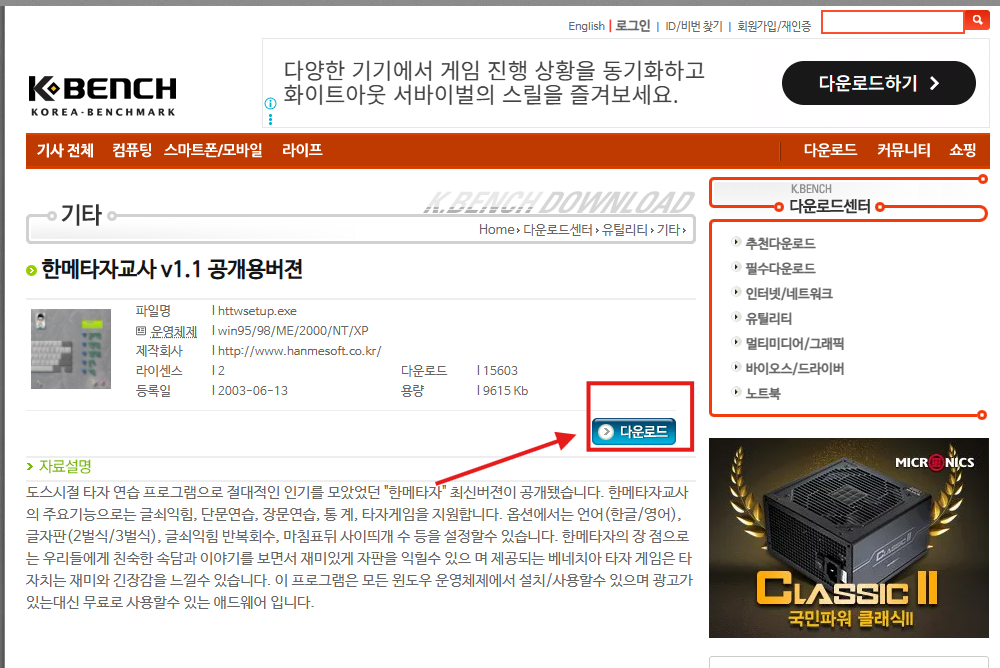Open 컴퓨팅 menu item

(x=132, y=151)
